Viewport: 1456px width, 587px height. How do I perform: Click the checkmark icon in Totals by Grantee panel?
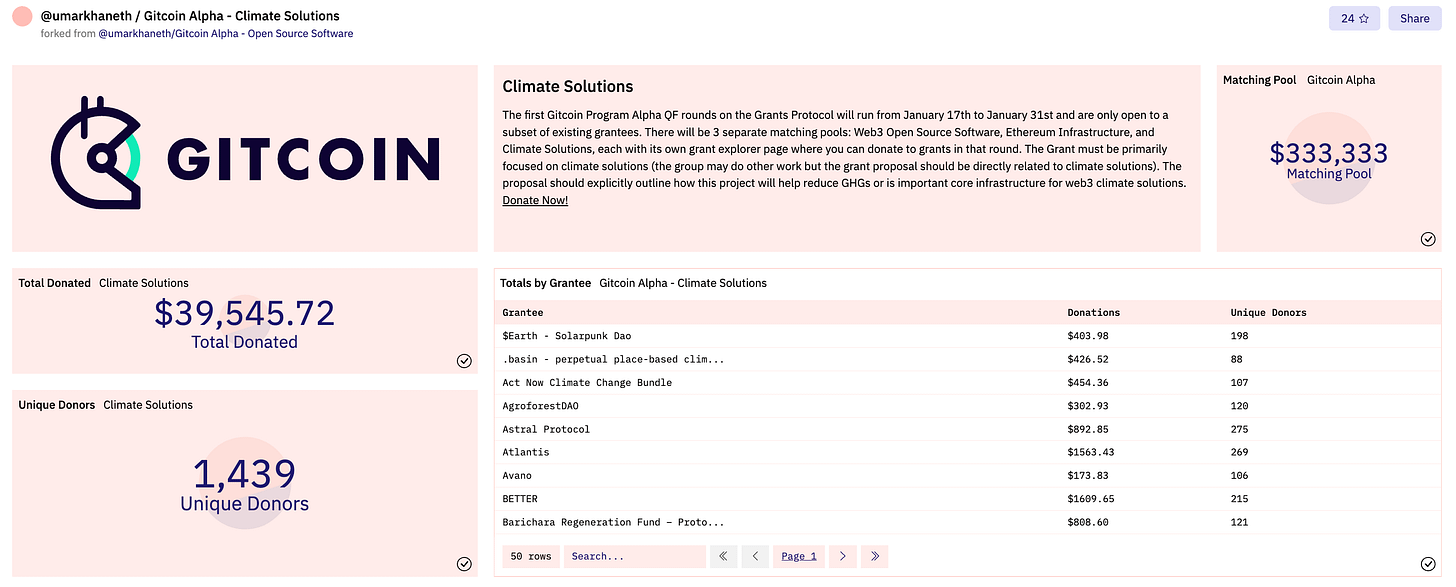tap(1428, 564)
